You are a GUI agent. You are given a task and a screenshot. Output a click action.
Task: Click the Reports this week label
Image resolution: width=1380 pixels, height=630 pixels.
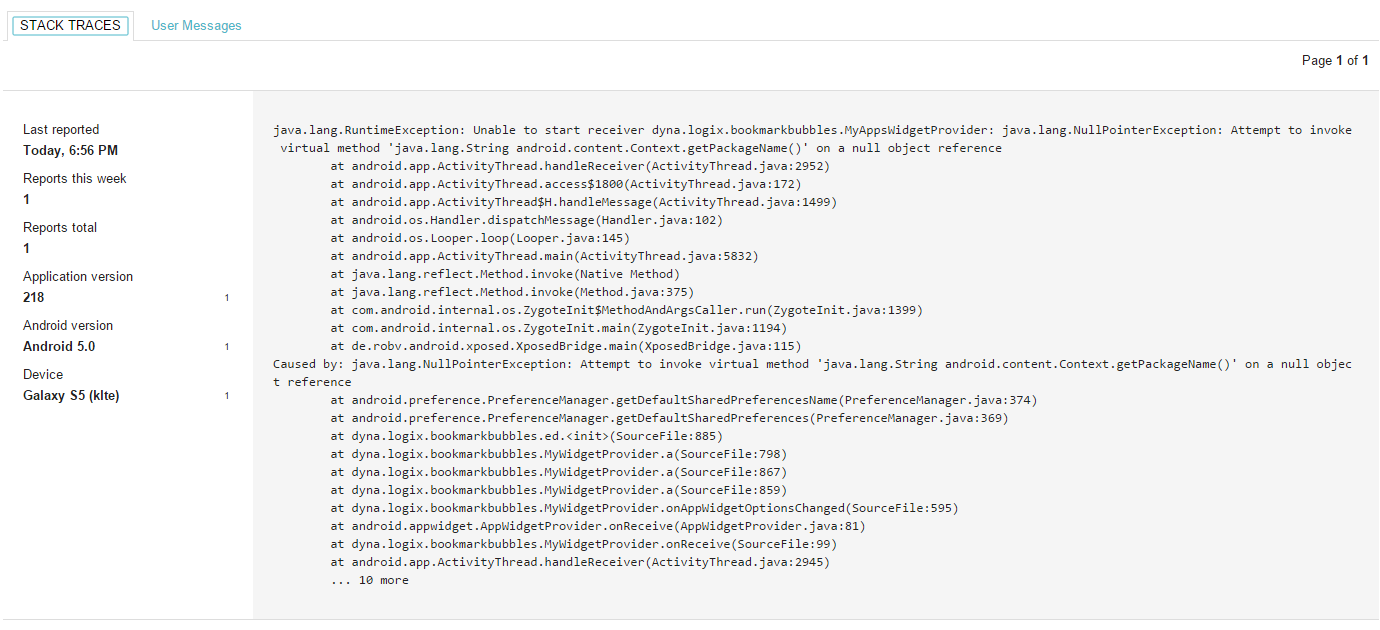pos(75,179)
